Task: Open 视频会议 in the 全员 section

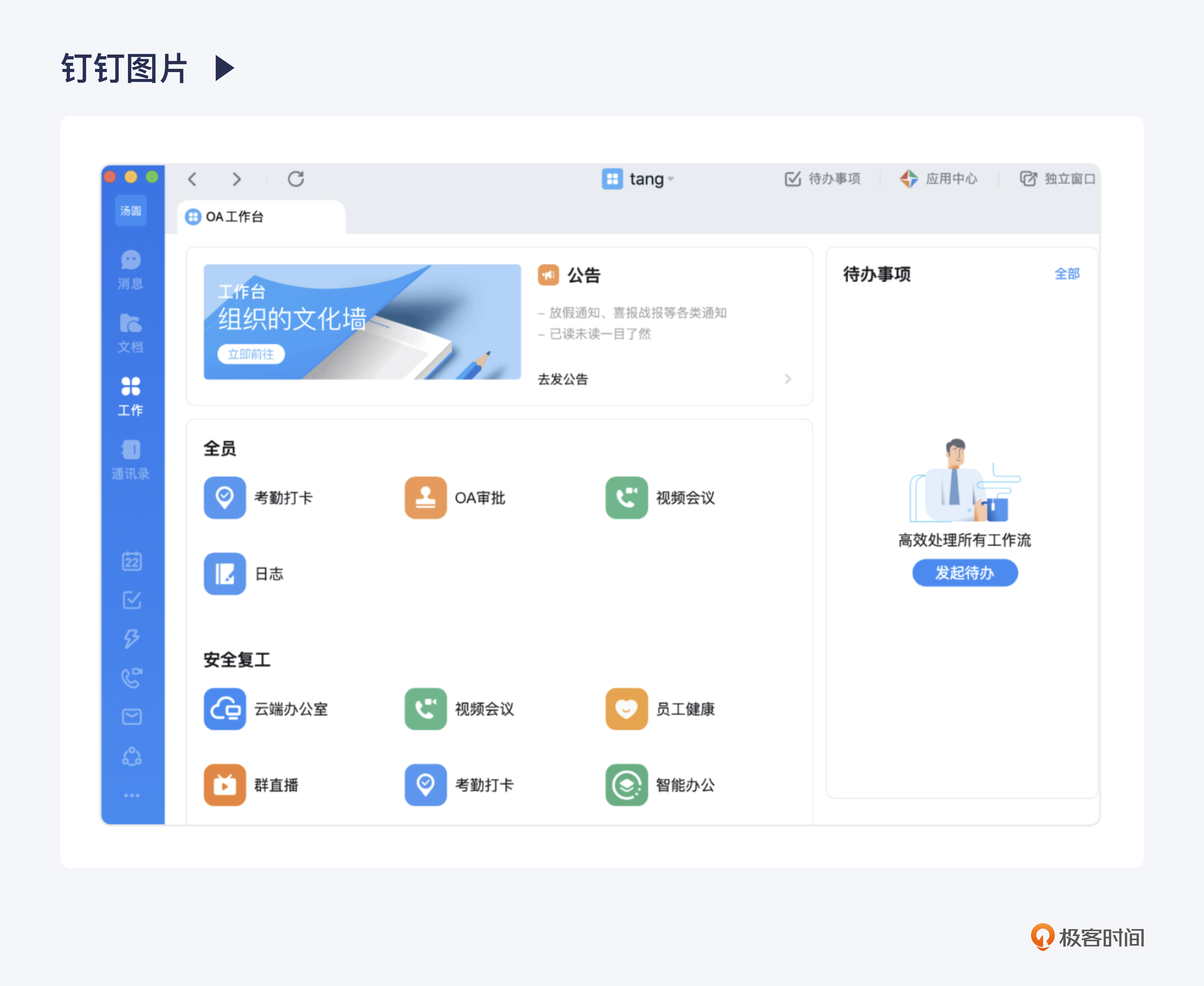Action: click(x=627, y=497)
